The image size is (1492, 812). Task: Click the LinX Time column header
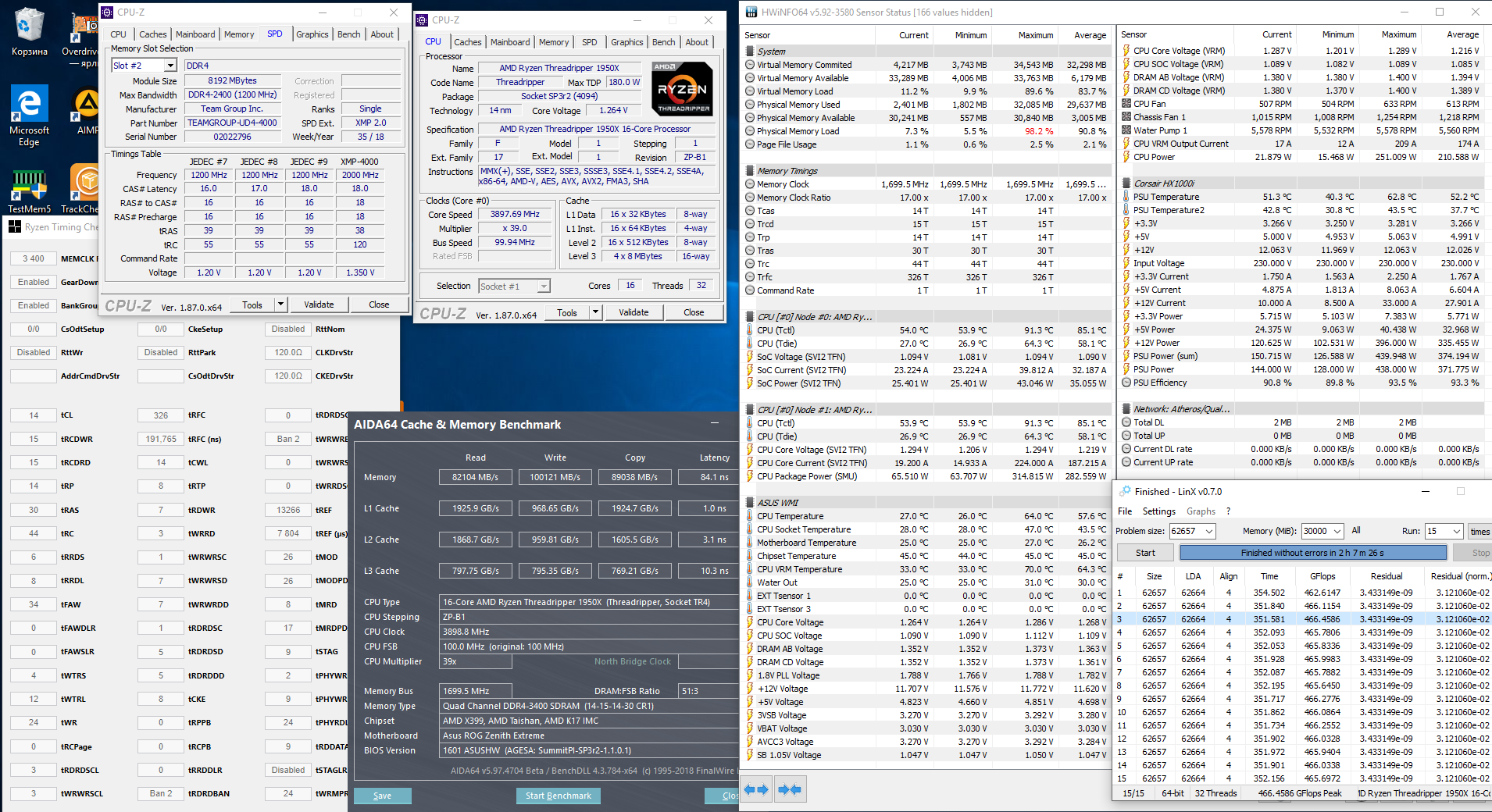coord(1269,576)
